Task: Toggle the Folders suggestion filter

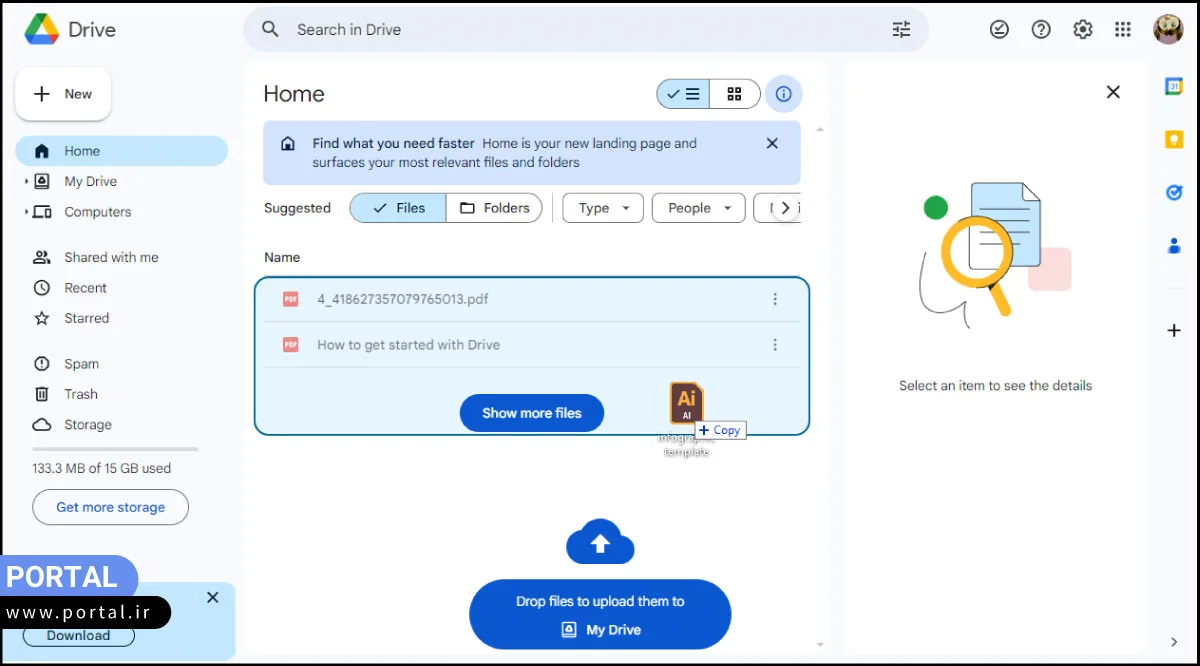Action: point(495,208)
